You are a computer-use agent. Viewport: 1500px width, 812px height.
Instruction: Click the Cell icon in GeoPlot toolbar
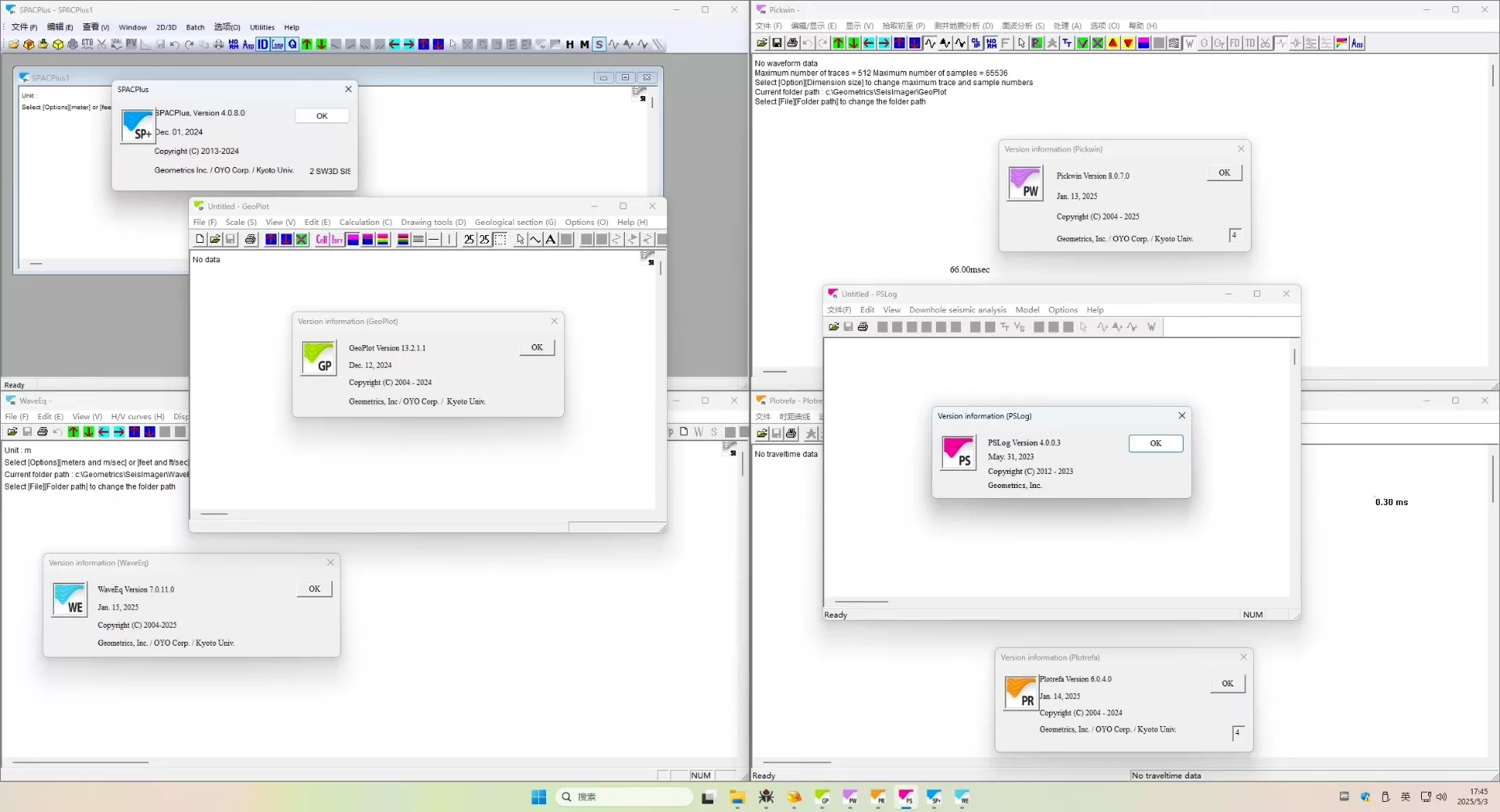[322, 240]
